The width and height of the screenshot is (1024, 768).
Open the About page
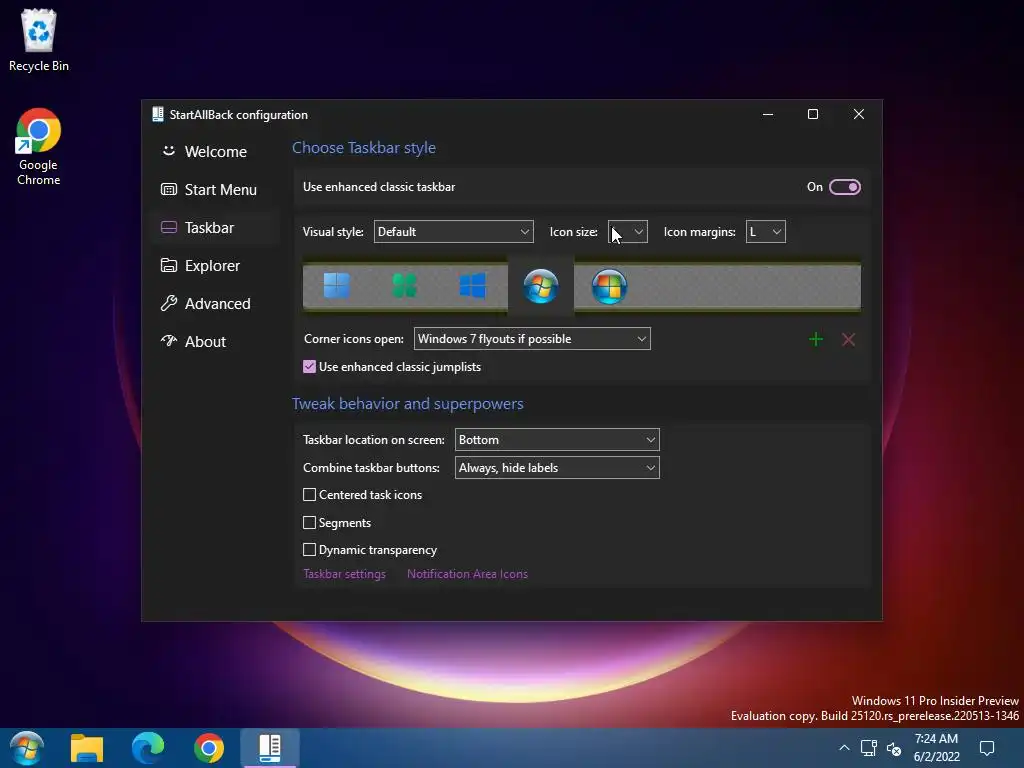215,341
